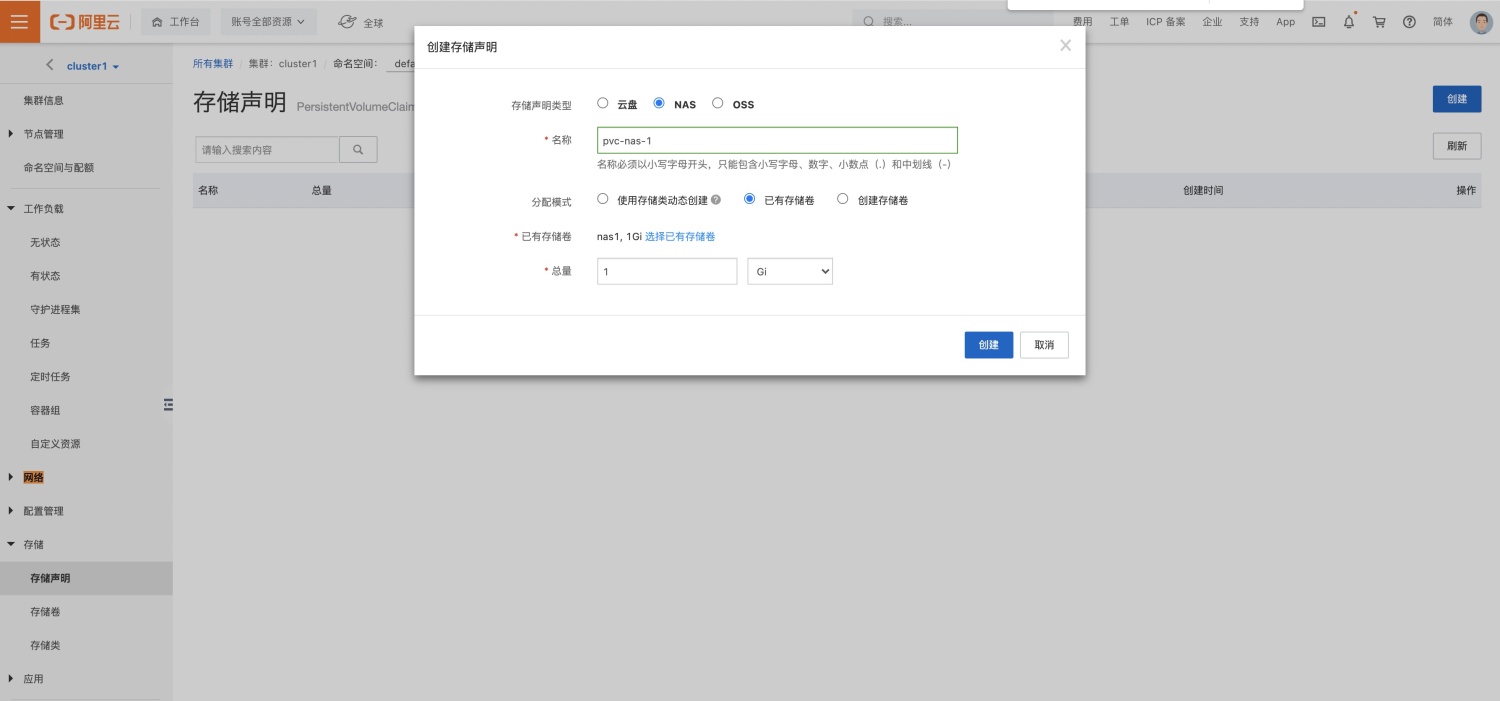This screenshot has height=701, width=1500.
Task: Go back with the left chevron beside cluster1
Action: coord(50,65)
